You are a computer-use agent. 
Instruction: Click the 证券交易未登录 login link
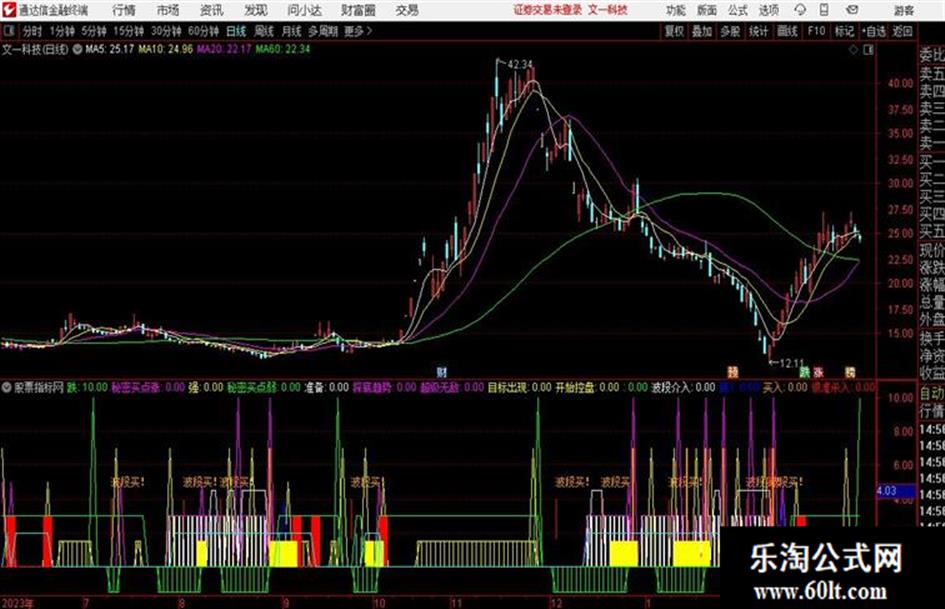(x=547, y=10)
